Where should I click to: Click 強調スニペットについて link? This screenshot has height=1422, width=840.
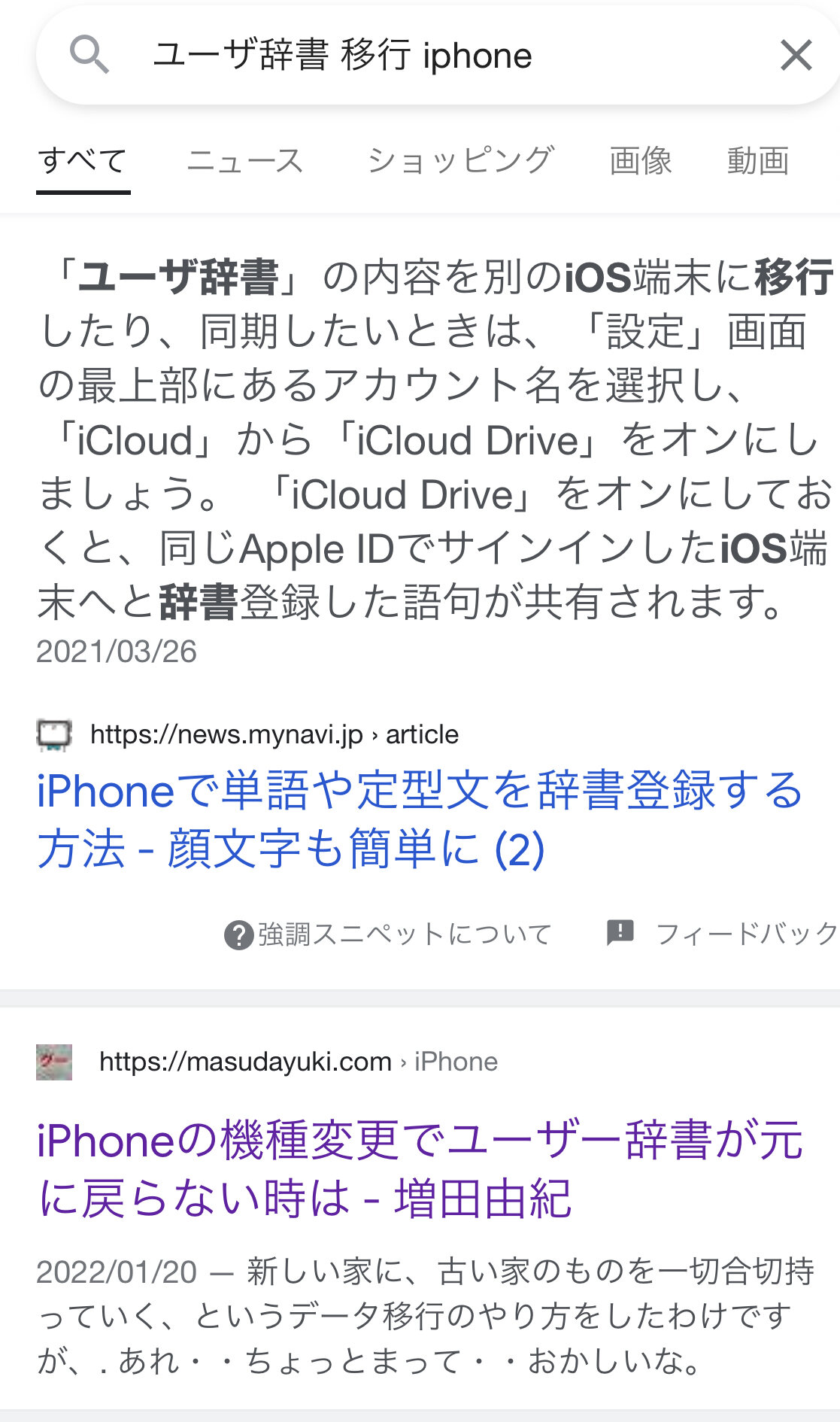(x=405, y=934)
